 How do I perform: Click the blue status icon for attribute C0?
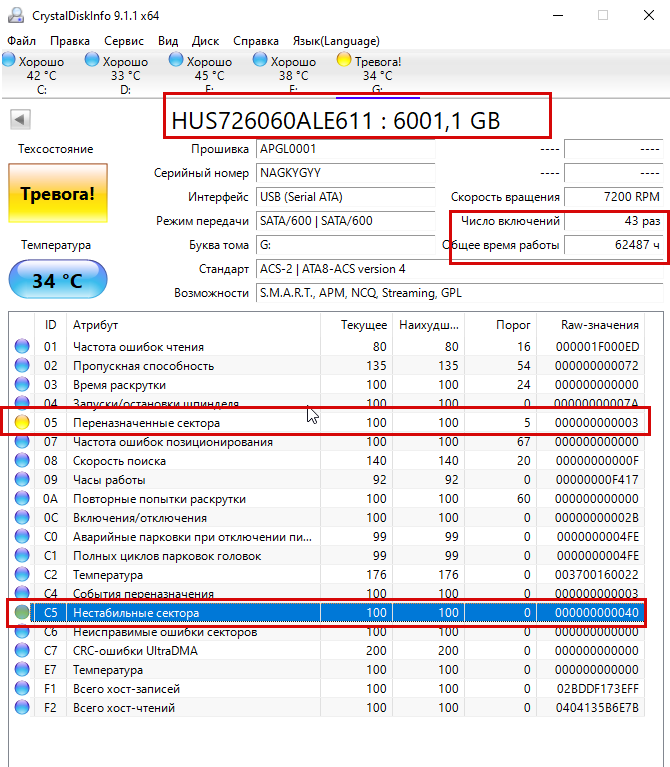pyautogui.click(x=22, y=537)
